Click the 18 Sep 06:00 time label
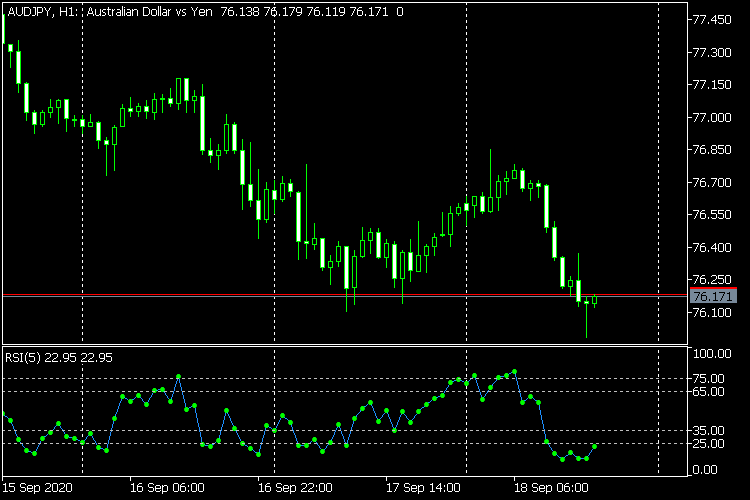This screenshot has width=750, height=500. coord(551,488)
